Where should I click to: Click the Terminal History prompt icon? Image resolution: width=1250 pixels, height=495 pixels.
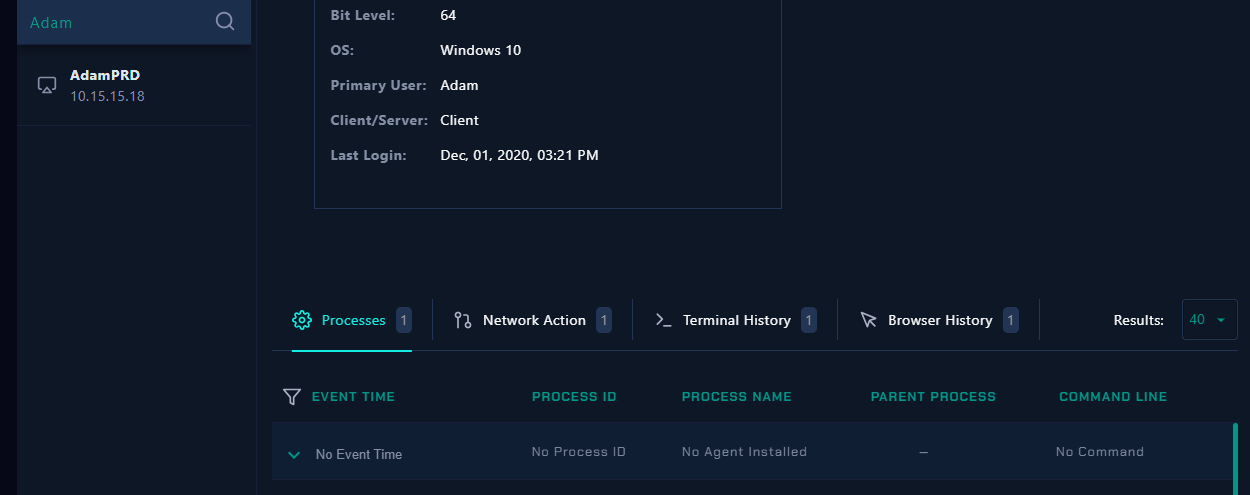pos(663,320)
